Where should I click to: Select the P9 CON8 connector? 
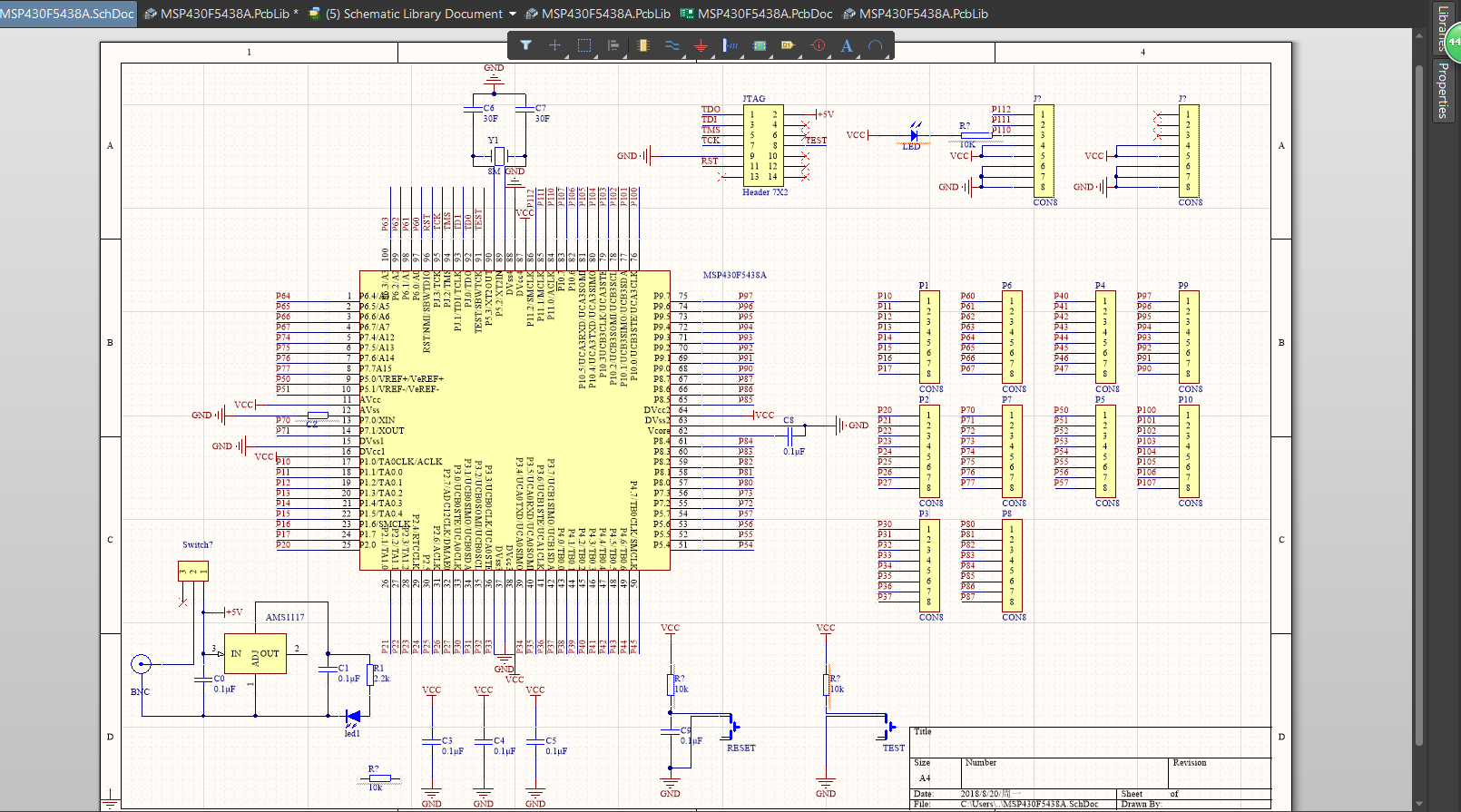tap(1188, 338)
